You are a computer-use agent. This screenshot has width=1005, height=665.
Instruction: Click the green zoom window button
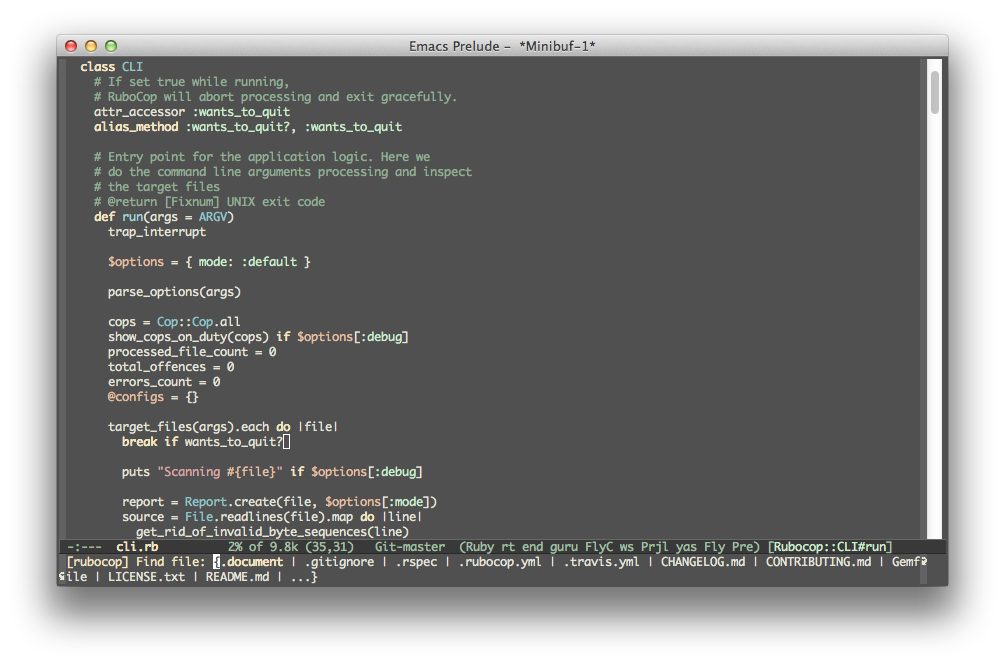point(111,46)
